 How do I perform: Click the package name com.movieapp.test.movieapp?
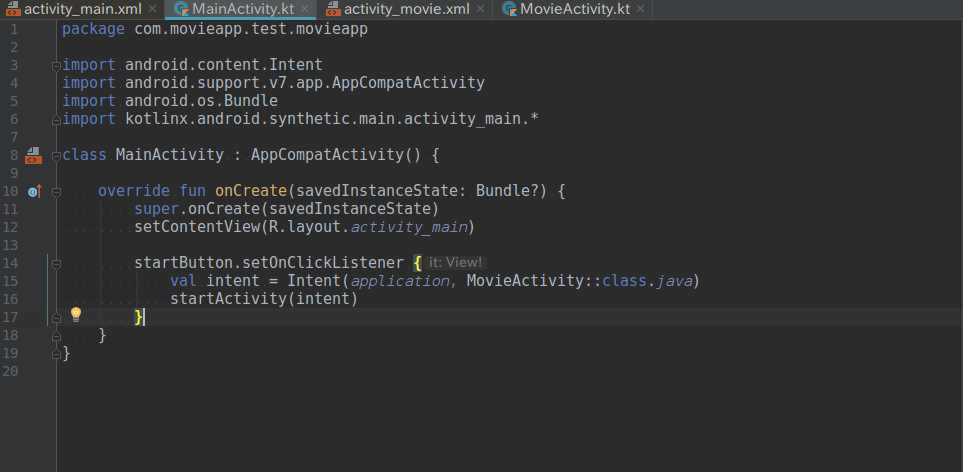251,29
